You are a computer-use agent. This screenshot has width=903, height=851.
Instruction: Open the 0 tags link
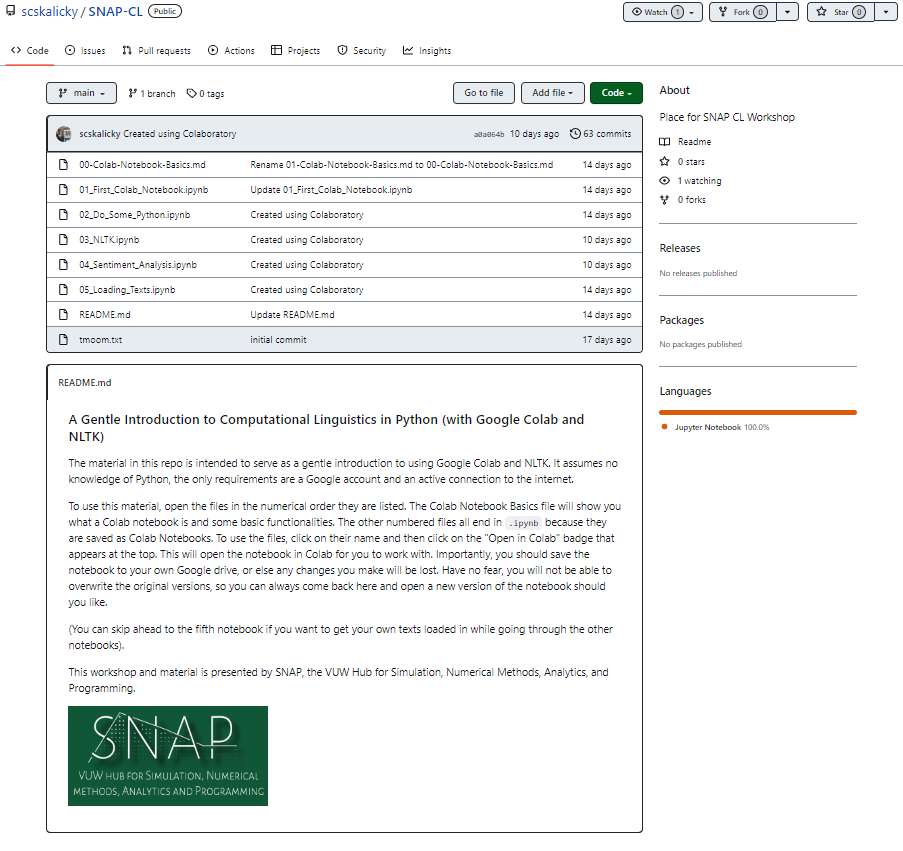(206, 93)
